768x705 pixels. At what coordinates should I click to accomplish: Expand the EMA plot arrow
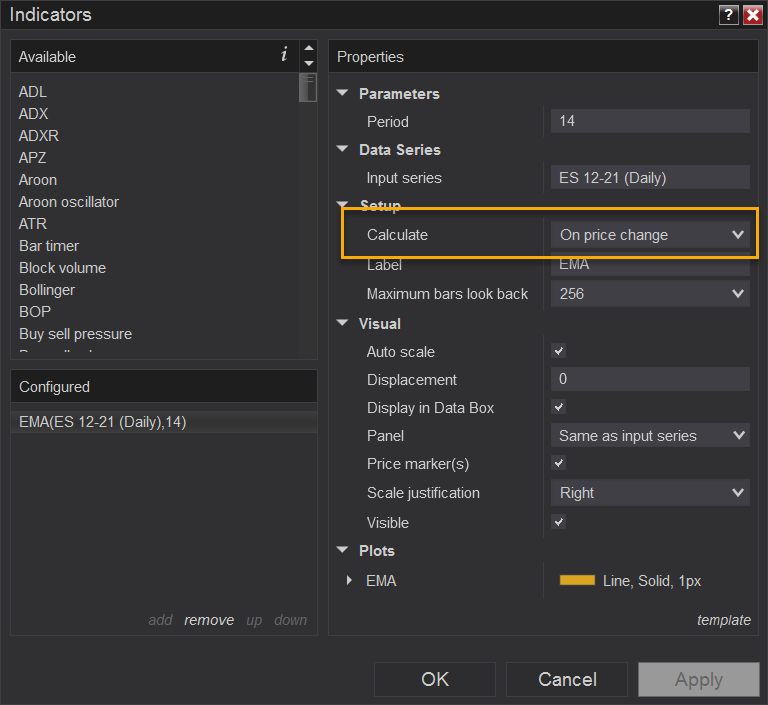tap(348, 580)
